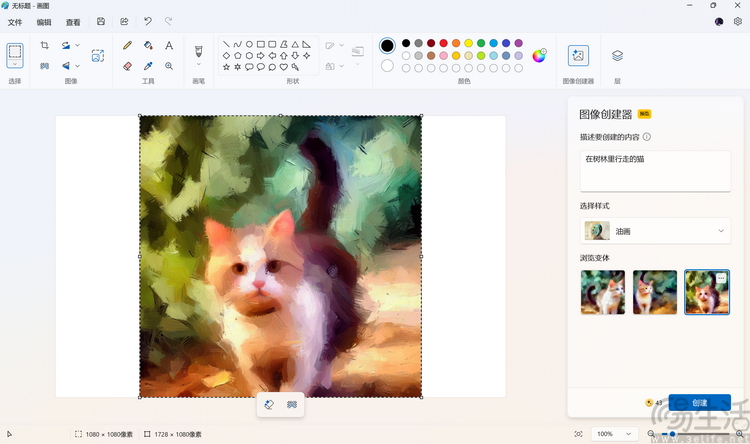The width and height of the screenshot is (750, 444).
Task: Click the Undo arrow button
Action: 148,21
